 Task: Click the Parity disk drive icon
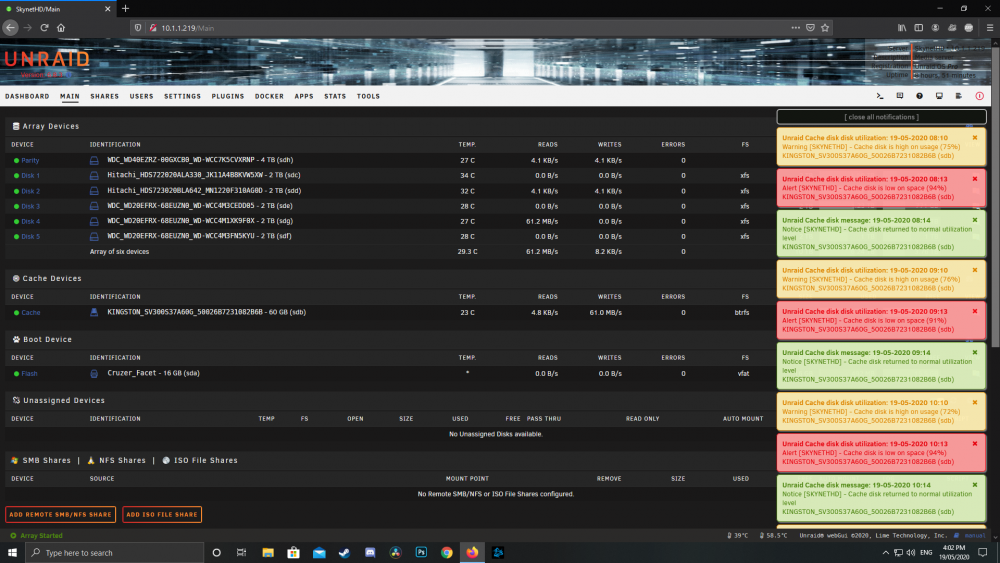tap(94, 161)
